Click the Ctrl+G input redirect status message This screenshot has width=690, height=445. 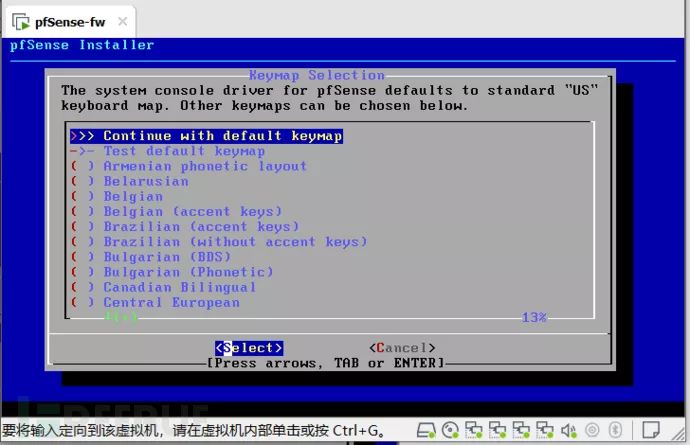193,430
